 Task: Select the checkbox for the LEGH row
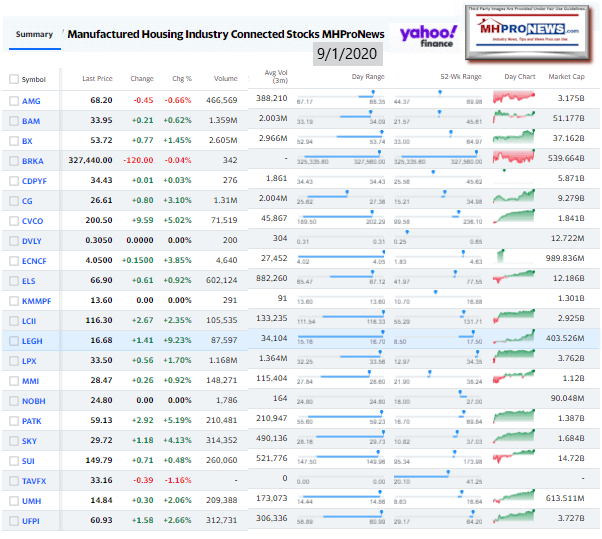click(13, 342)
